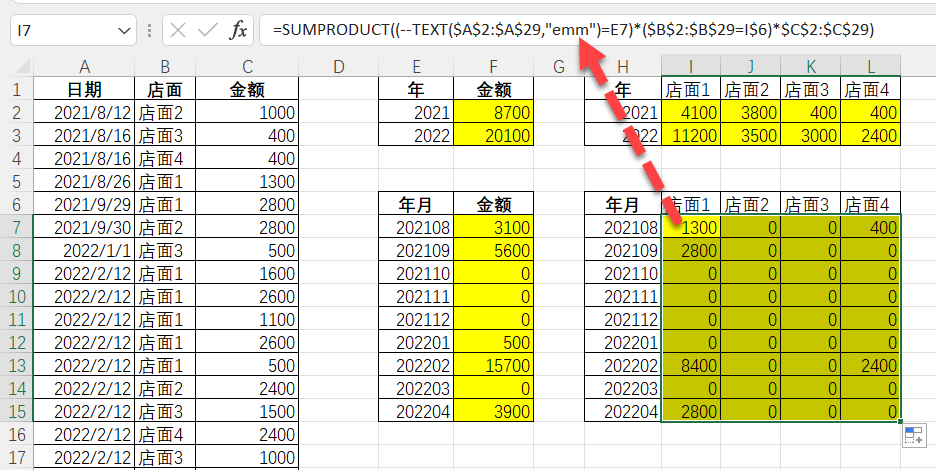Click cell 3500 in row 3
The height and width of the screenshot is (470, 936).
pyautogui.click(x=750, y=136)
